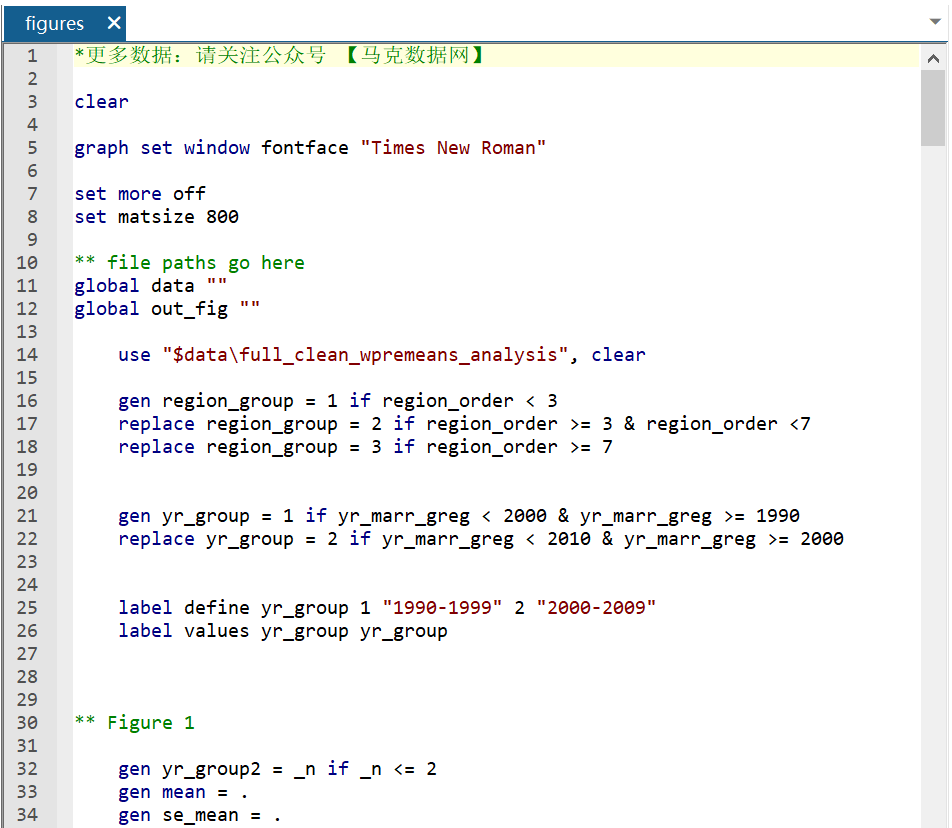Click line number 14 in gutter
This screenshot has height=828, width=952.
(x=27, y=355)
